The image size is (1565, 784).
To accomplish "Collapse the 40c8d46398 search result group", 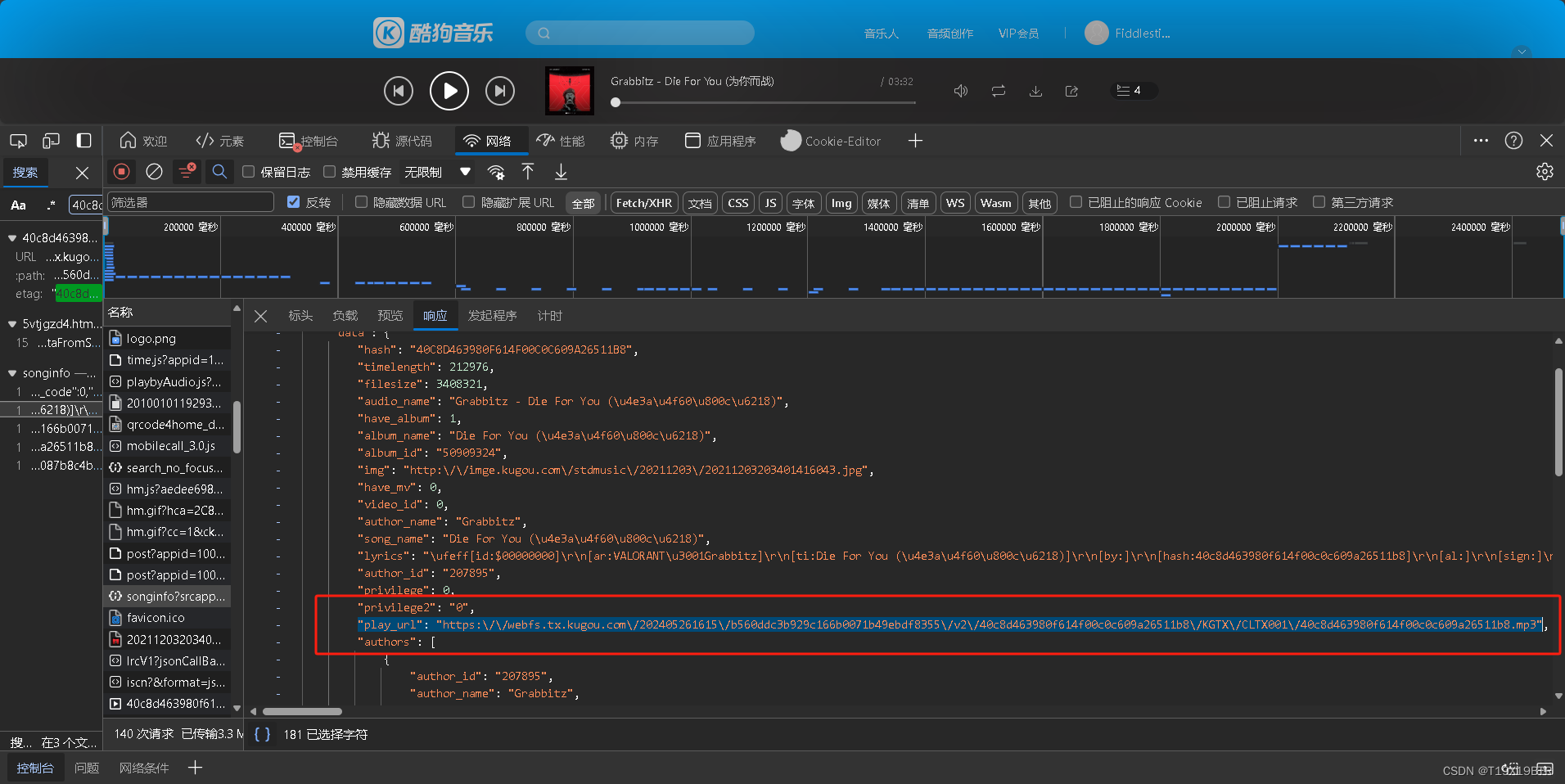I will tap(12, 238).
